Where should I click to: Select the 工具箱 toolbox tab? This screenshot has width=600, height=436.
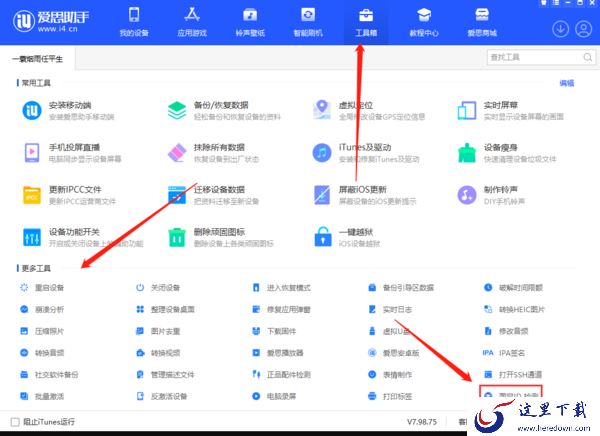click(366, 22)
